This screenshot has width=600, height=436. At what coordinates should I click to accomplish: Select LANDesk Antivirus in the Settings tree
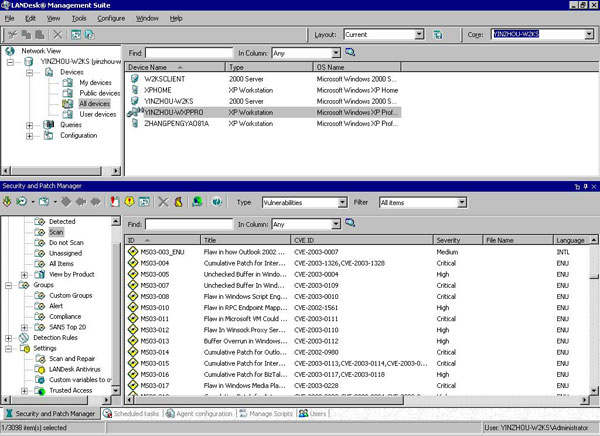(x=76, y=369)
